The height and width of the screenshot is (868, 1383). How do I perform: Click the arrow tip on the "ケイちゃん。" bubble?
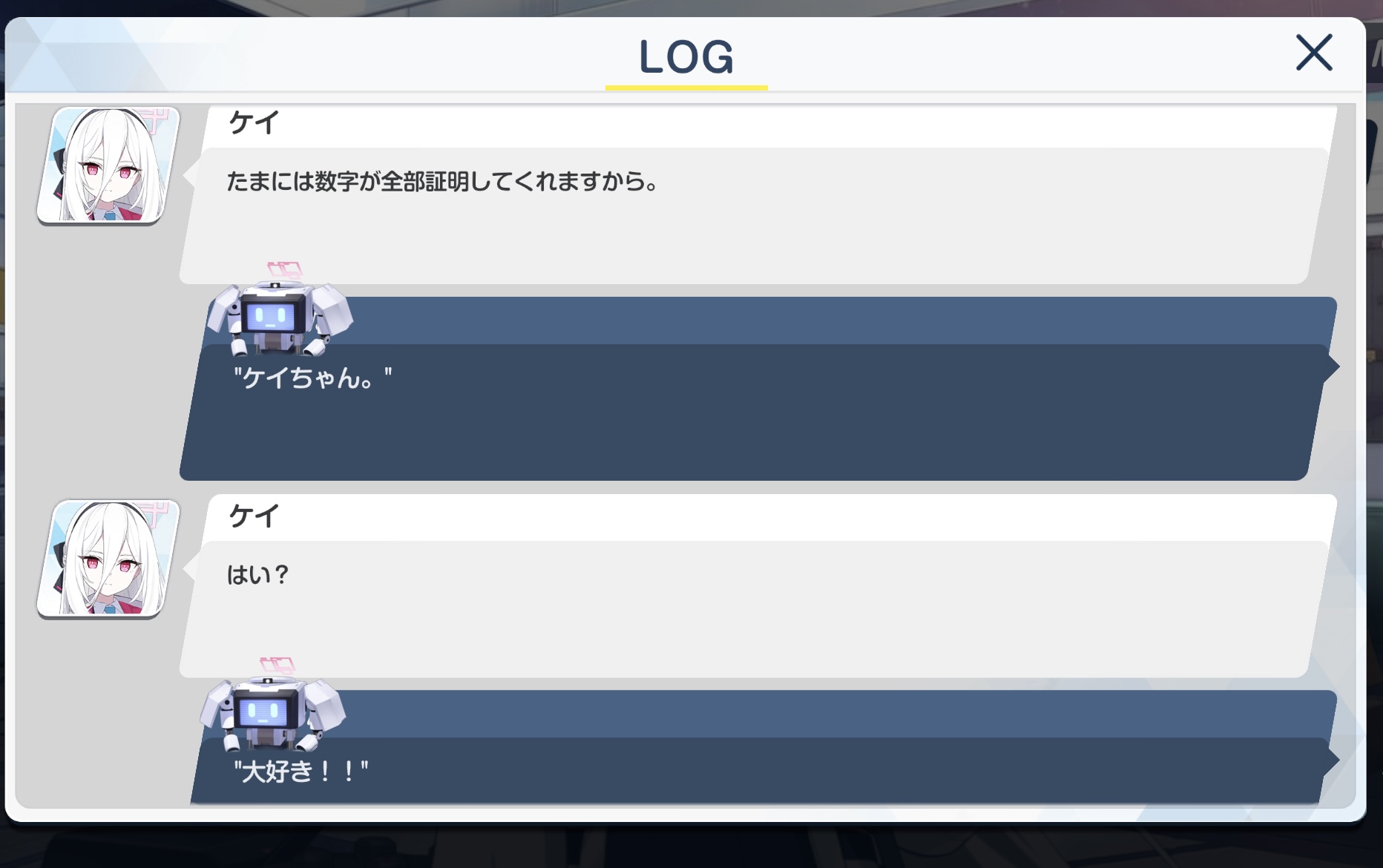pyautogui.click(x=1332, y=366)
